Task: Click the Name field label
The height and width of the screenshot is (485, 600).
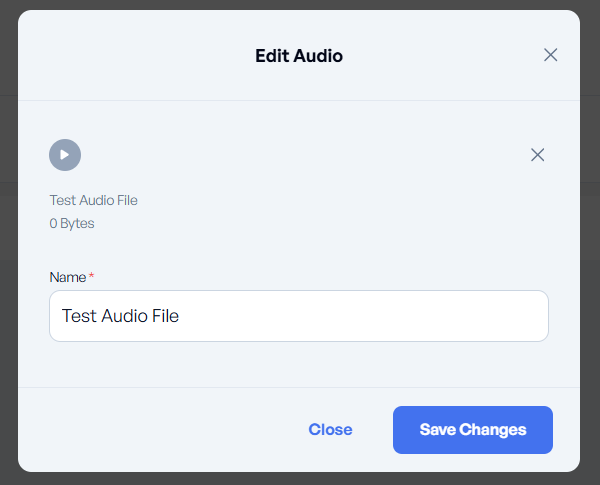Action: 67,277
